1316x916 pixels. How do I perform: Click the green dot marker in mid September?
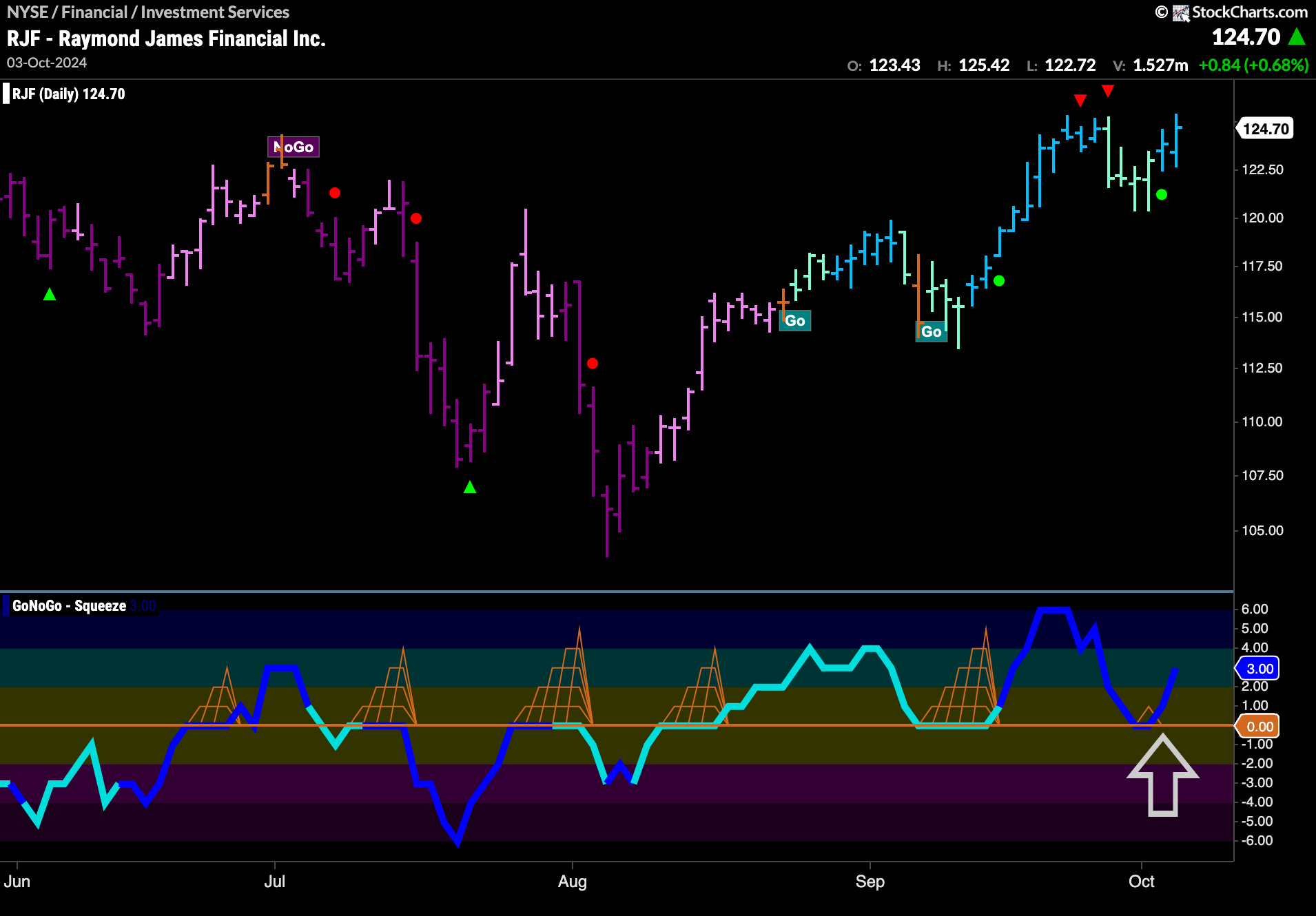[x=999, y=280]
